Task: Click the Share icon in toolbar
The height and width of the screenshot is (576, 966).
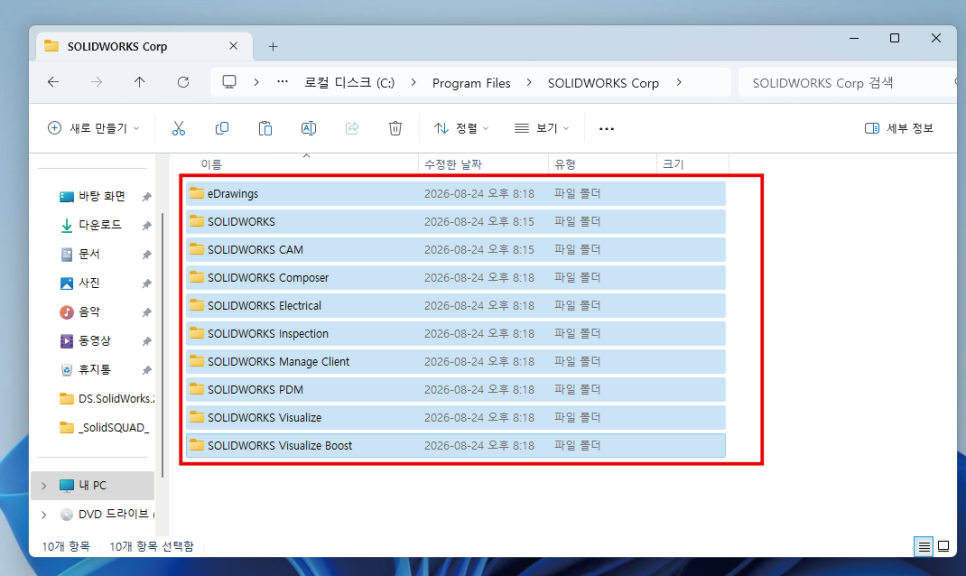Action: click(x=352, y=128)
